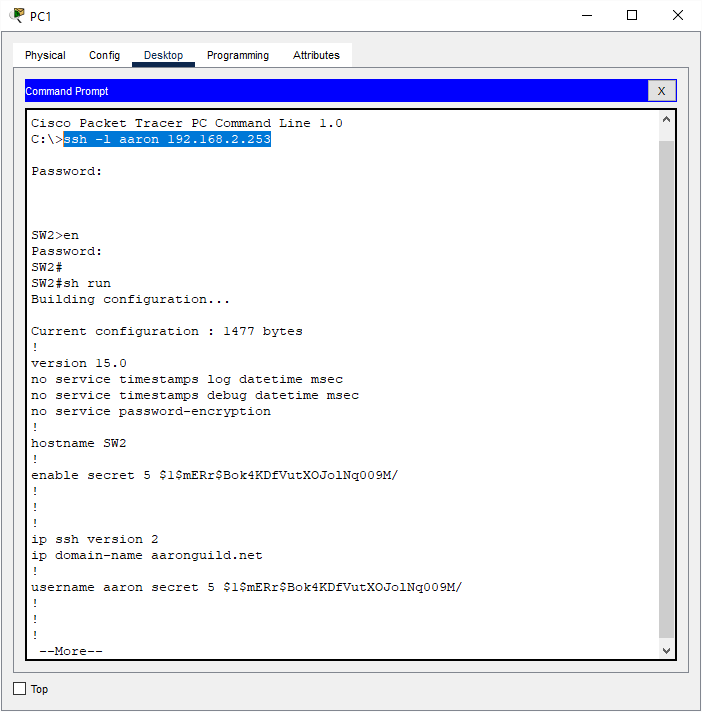Screen dimensions: 702x712
Task: Show the Attributes tab
Action: click(x=316, y=55)
